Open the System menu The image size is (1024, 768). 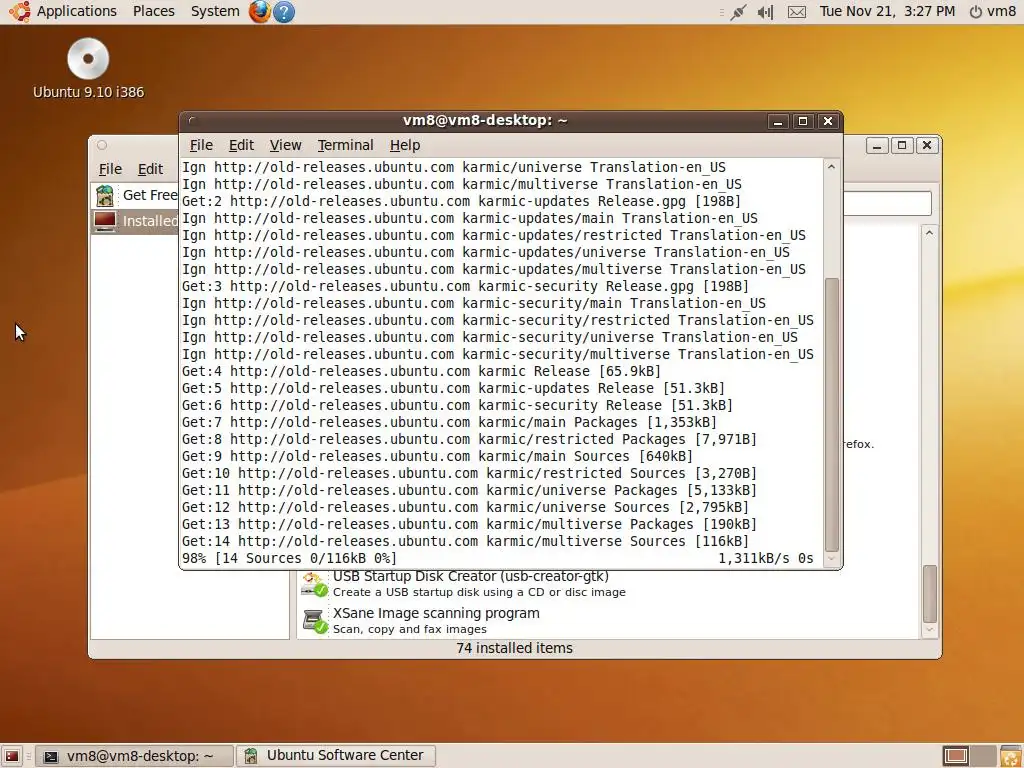215,11
